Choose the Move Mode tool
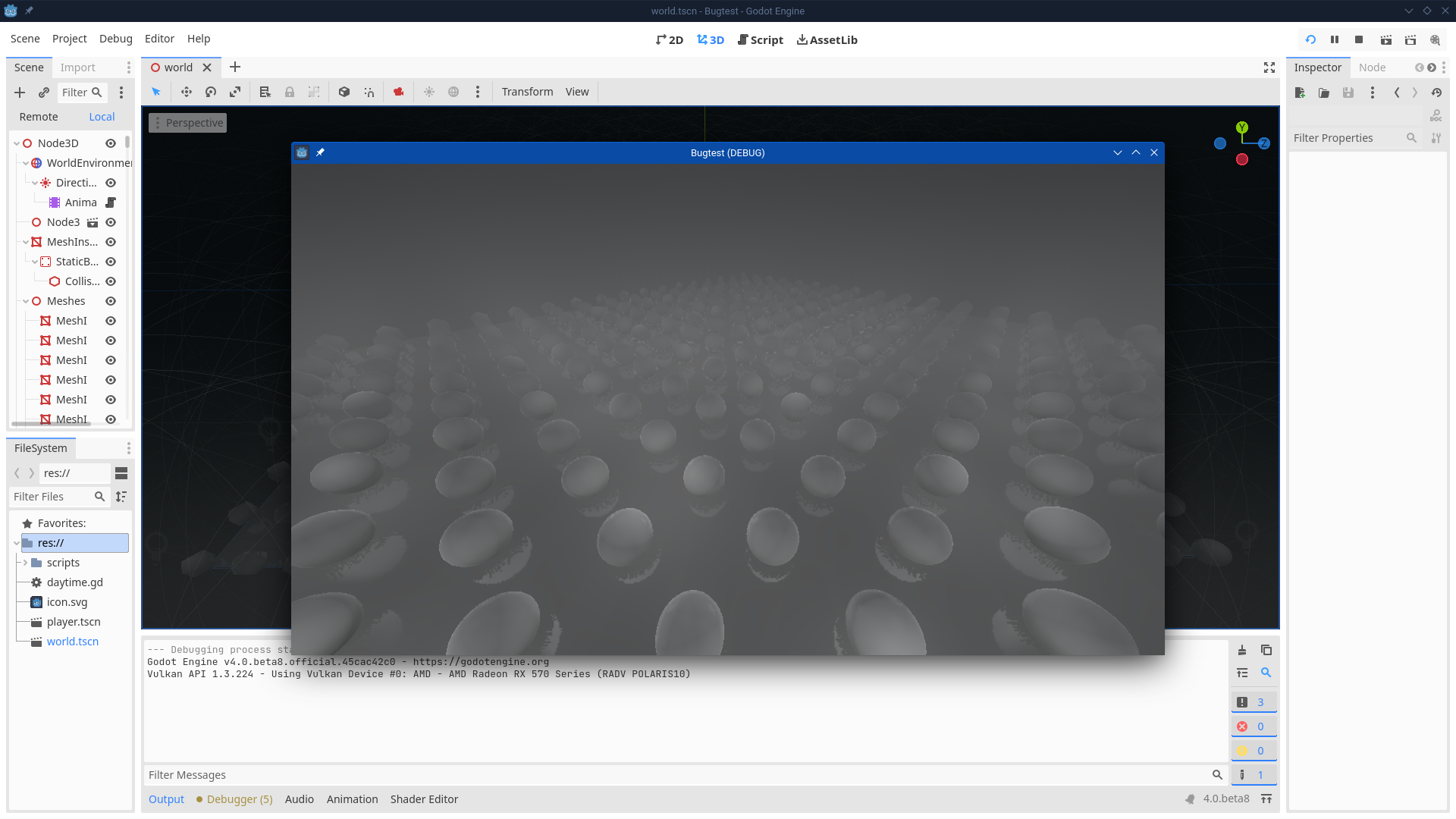 pyautogui.click(x=187, y=92)
